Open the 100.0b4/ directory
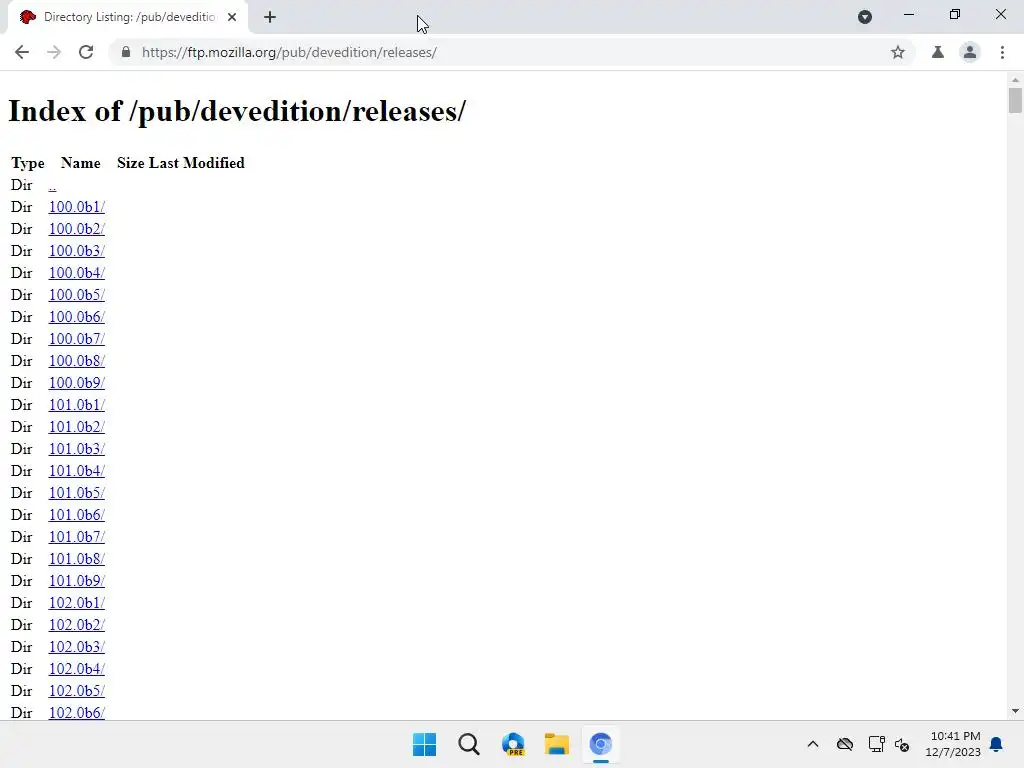1024x768 pixels. coord(76,273)
